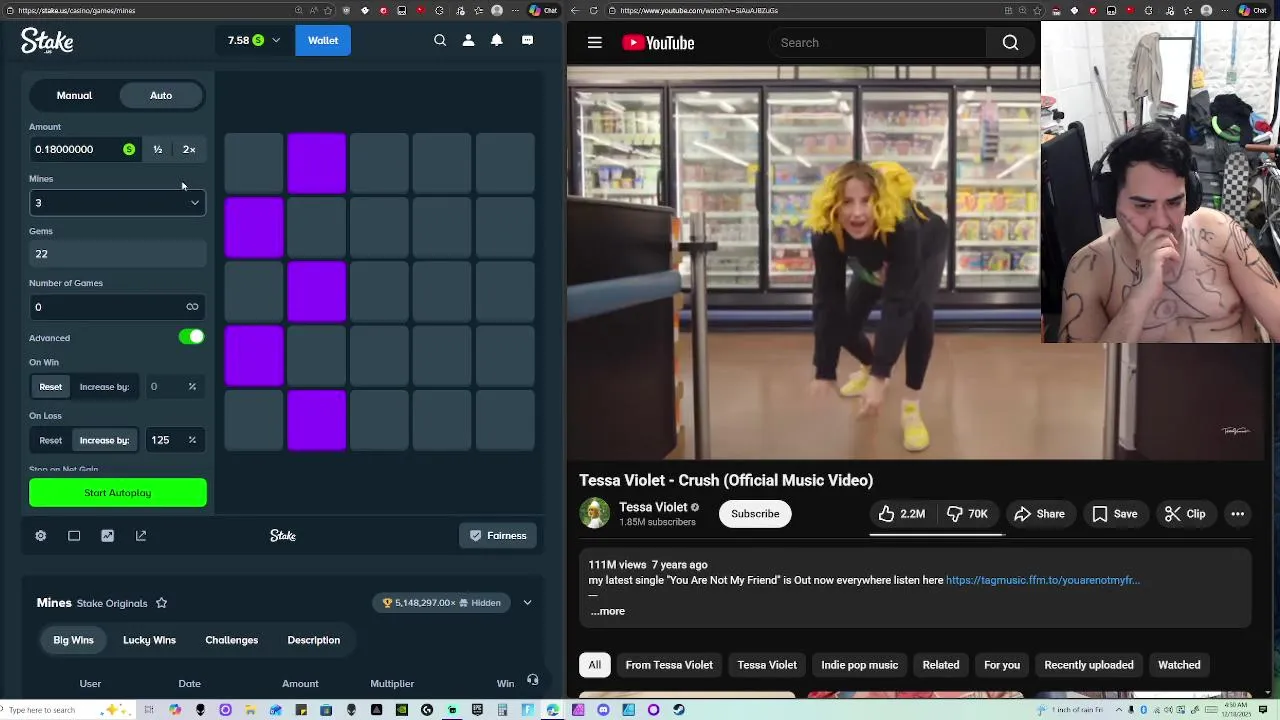Open the headset support icon
Screen dimensions: 1280x720
[x=532, y=680]
